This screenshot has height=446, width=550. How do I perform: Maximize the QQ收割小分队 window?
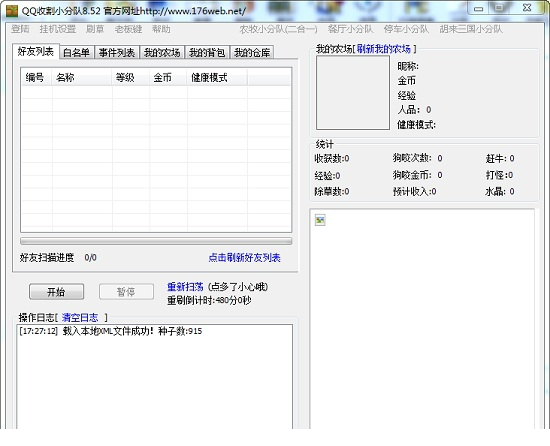[x=499, y=8]
